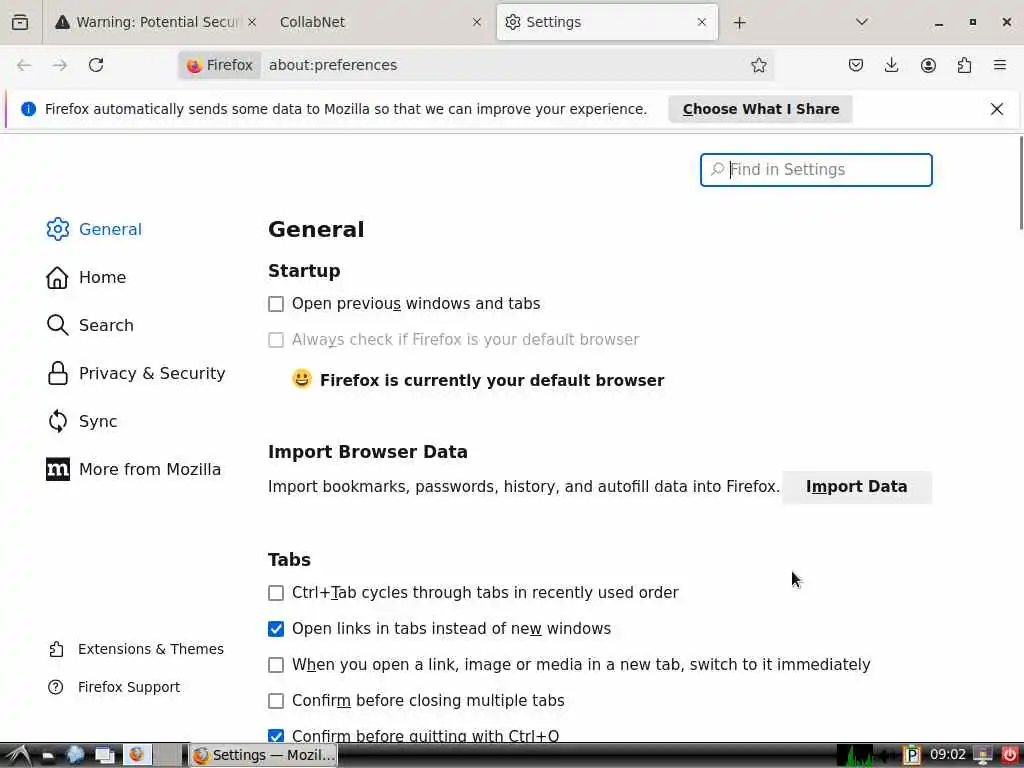Enable Open previous windows and tabs
Screen dimensions: 1024x768
click(x=276, y=304)
